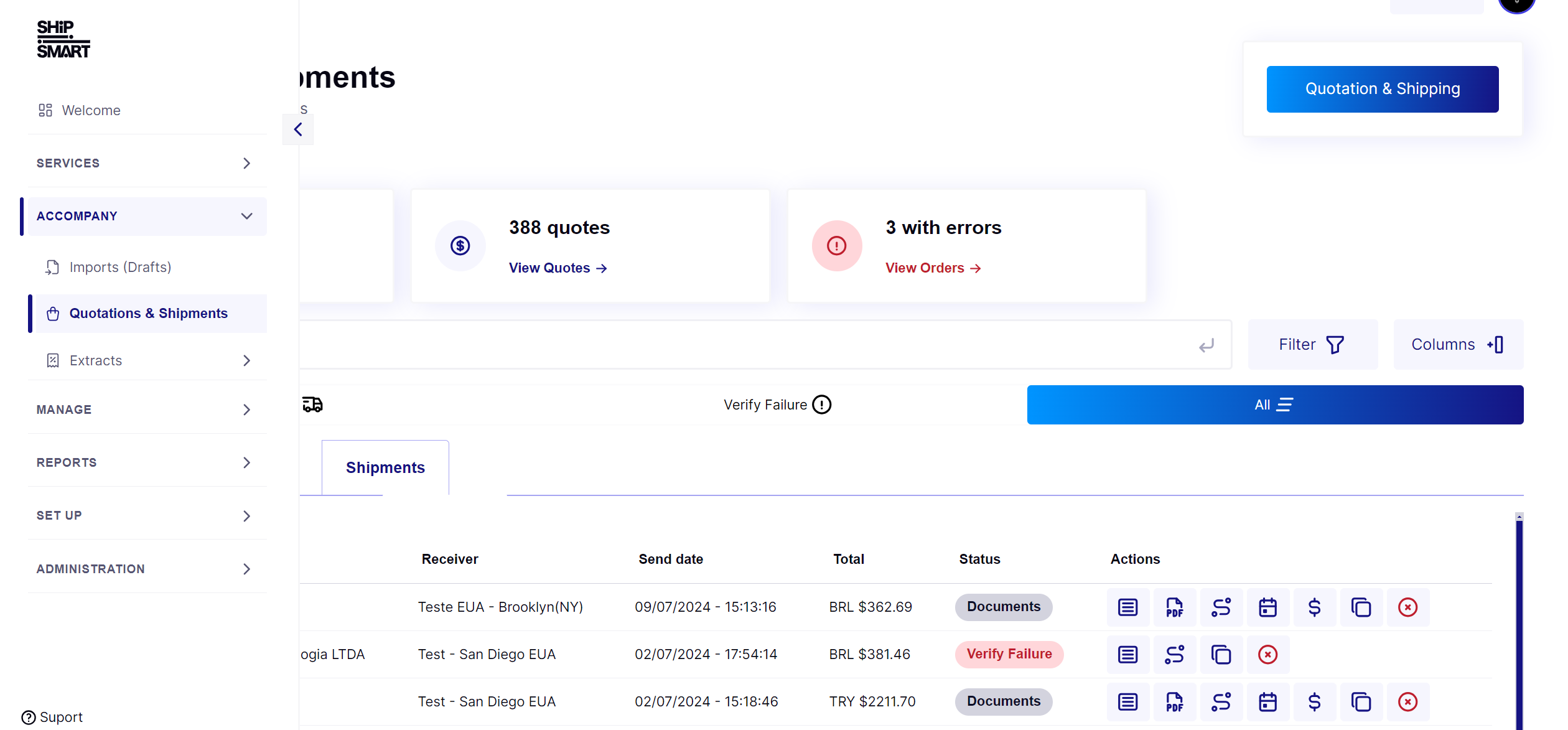This screenshot has width=1568, height=730.
Task: Open tracking route icon in Brooklyn row
Action: pyautogui.click(x=1221, y=607)
